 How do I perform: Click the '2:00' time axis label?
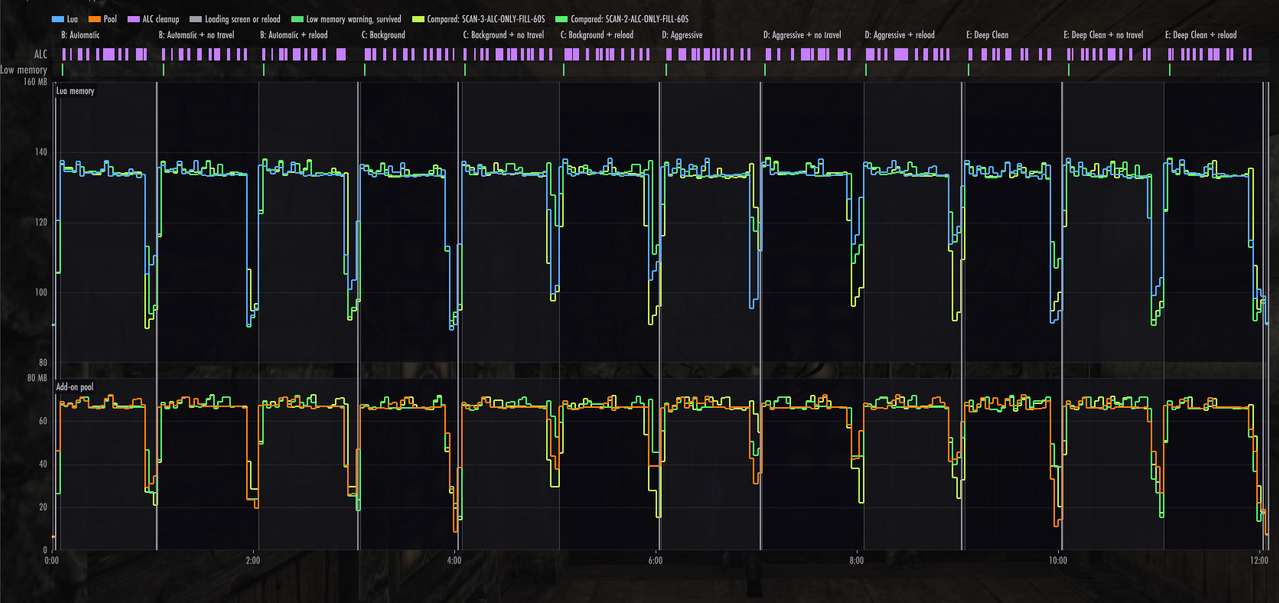[x=254, y=561]
